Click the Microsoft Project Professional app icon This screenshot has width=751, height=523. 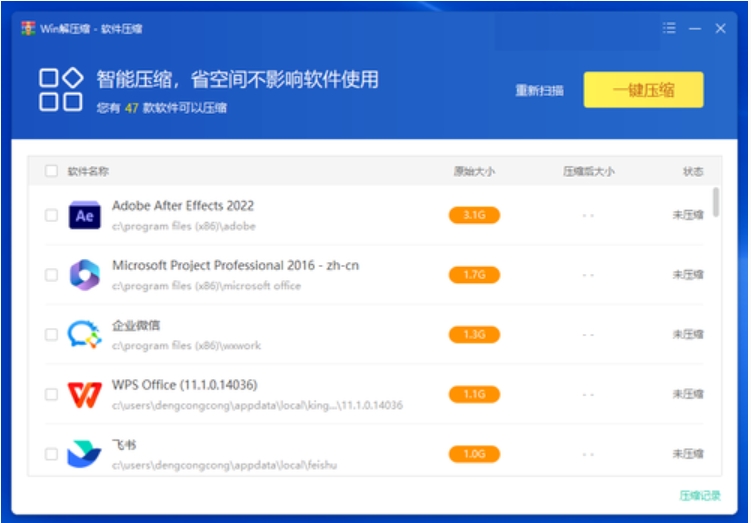click(85, 275)
